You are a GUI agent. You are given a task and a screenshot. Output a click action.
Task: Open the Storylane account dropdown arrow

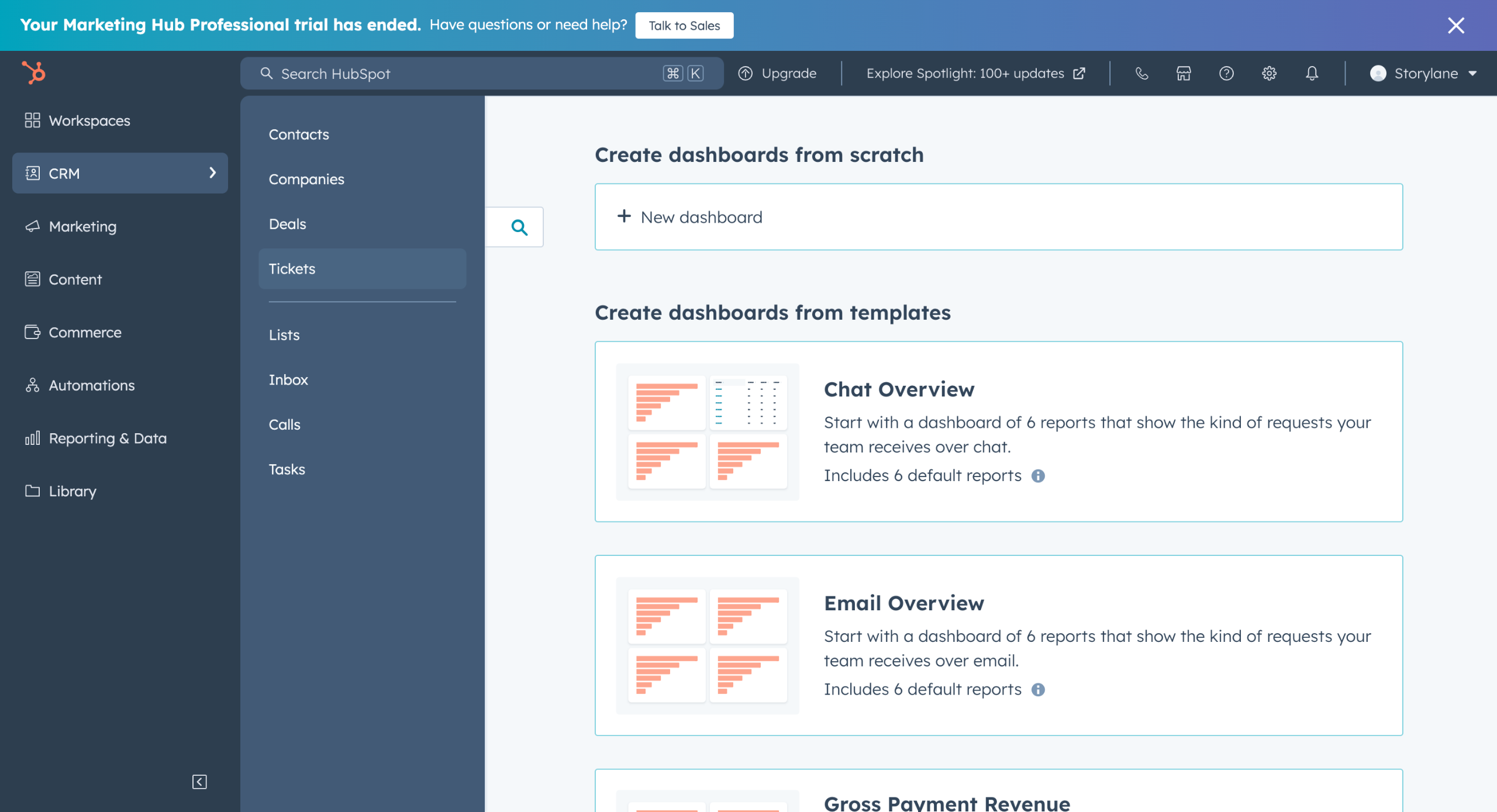(1472, 74)
